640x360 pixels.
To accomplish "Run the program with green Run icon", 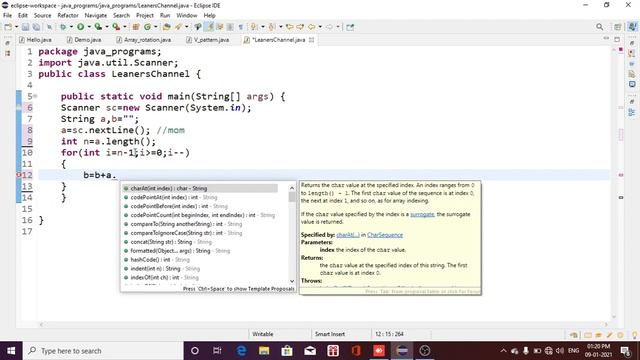I will click(x=80, y=27).
